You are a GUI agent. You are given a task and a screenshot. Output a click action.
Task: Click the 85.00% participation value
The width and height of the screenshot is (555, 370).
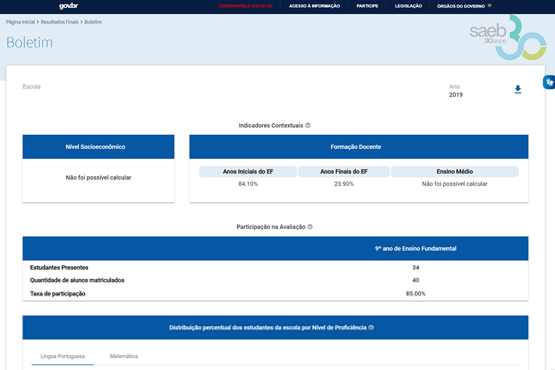tap(416, 294)
